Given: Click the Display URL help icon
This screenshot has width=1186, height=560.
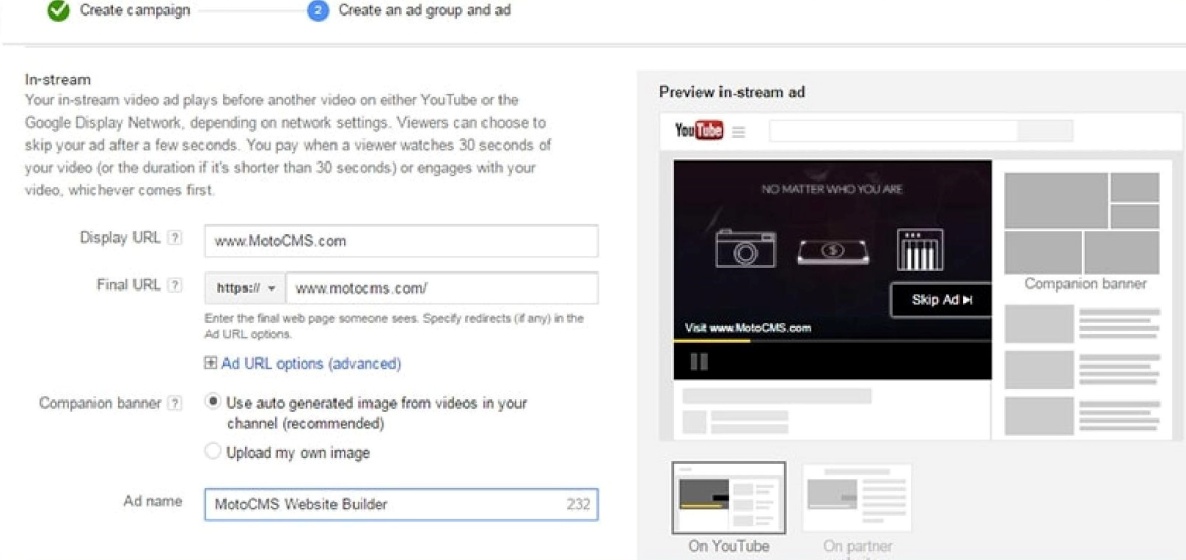Looking at the screenshot, I should click(175, 238).
